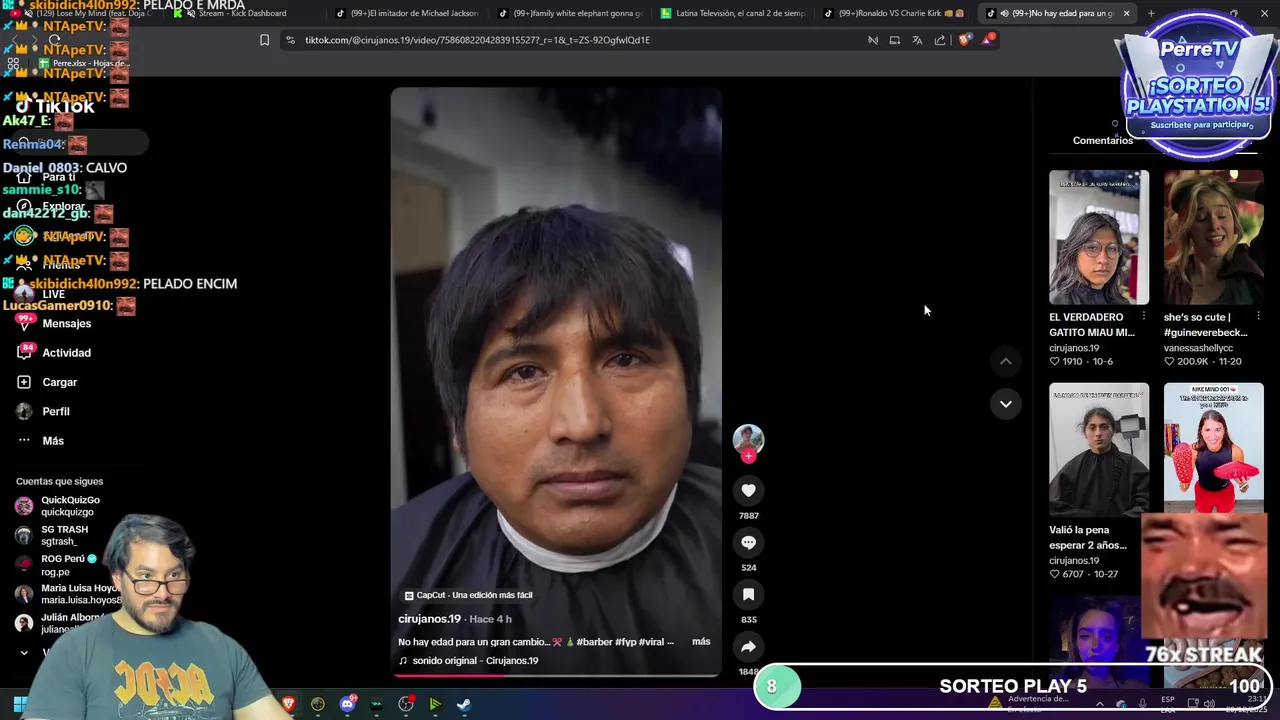
Task: Click the browser share icon in address bar
Action: tap(940, 40)
